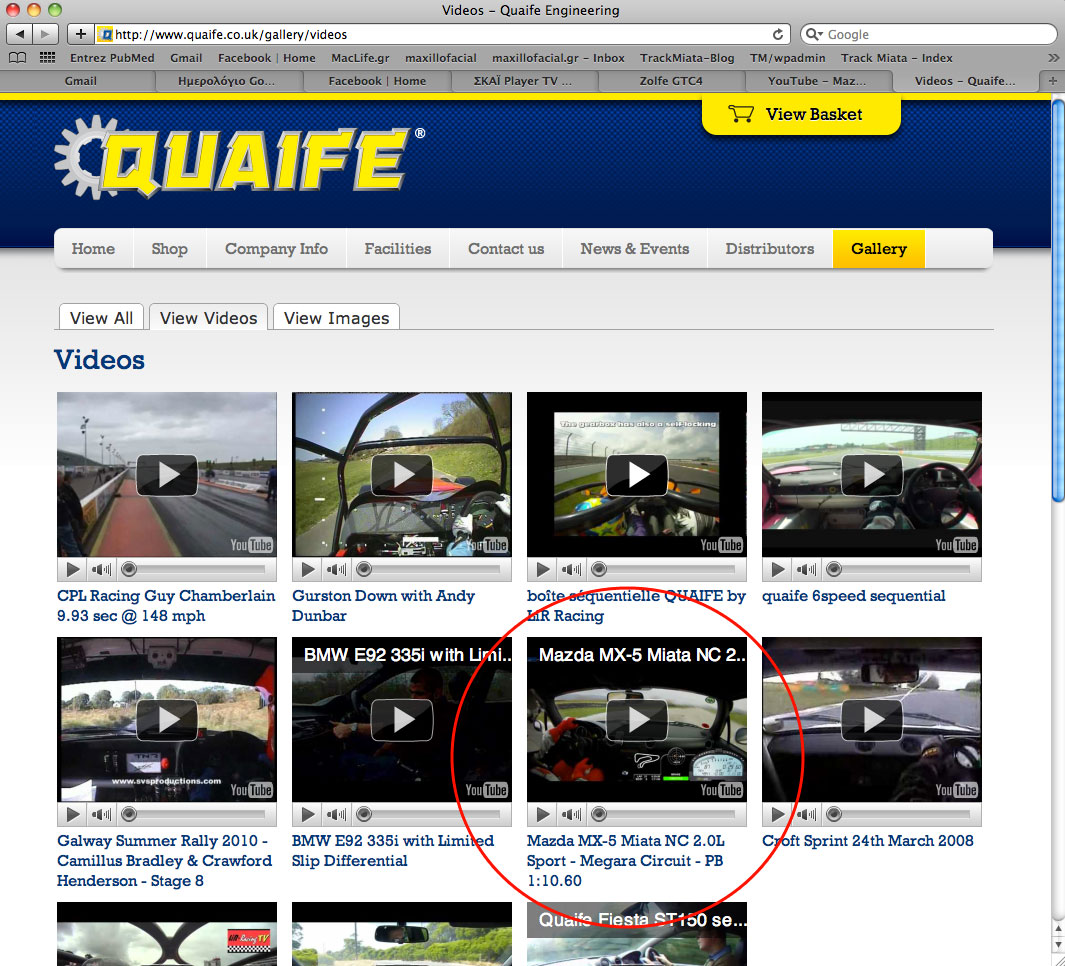Open the Top Sites grid icon
The width and height of the screenshot is (1065, 966).
pos(48,58)
